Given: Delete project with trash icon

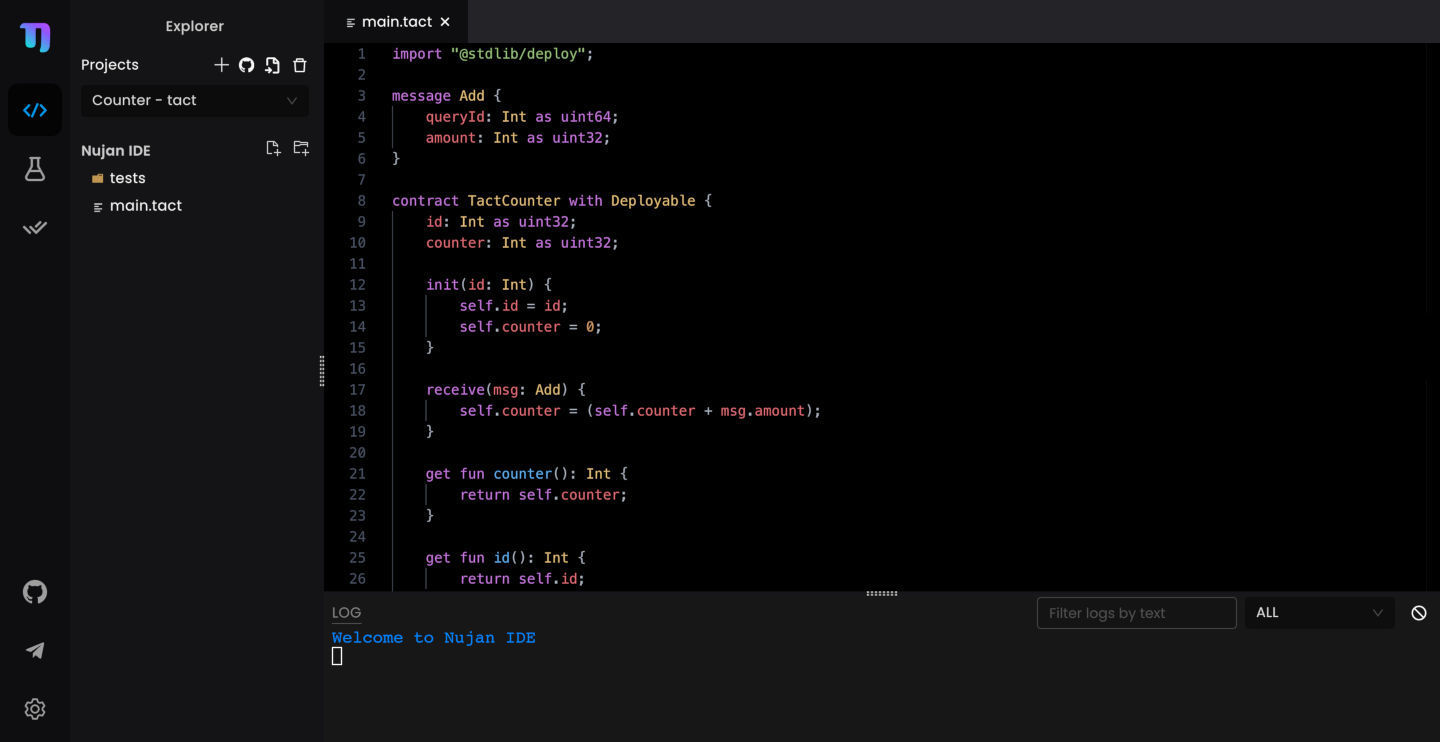Looking at the screenshot, I should [299, 65].
